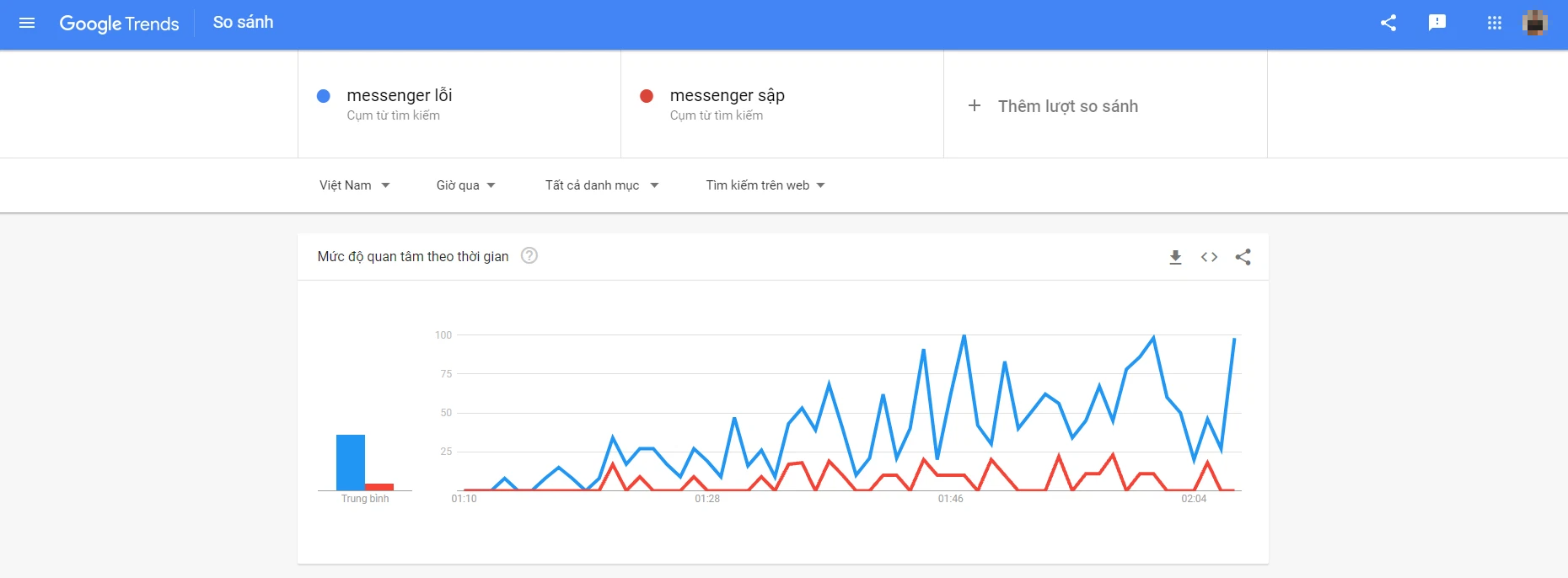The width and height of the screenshot is (1568, 578).
Task: Click the share icon in header
Action: pos(1388,23)
